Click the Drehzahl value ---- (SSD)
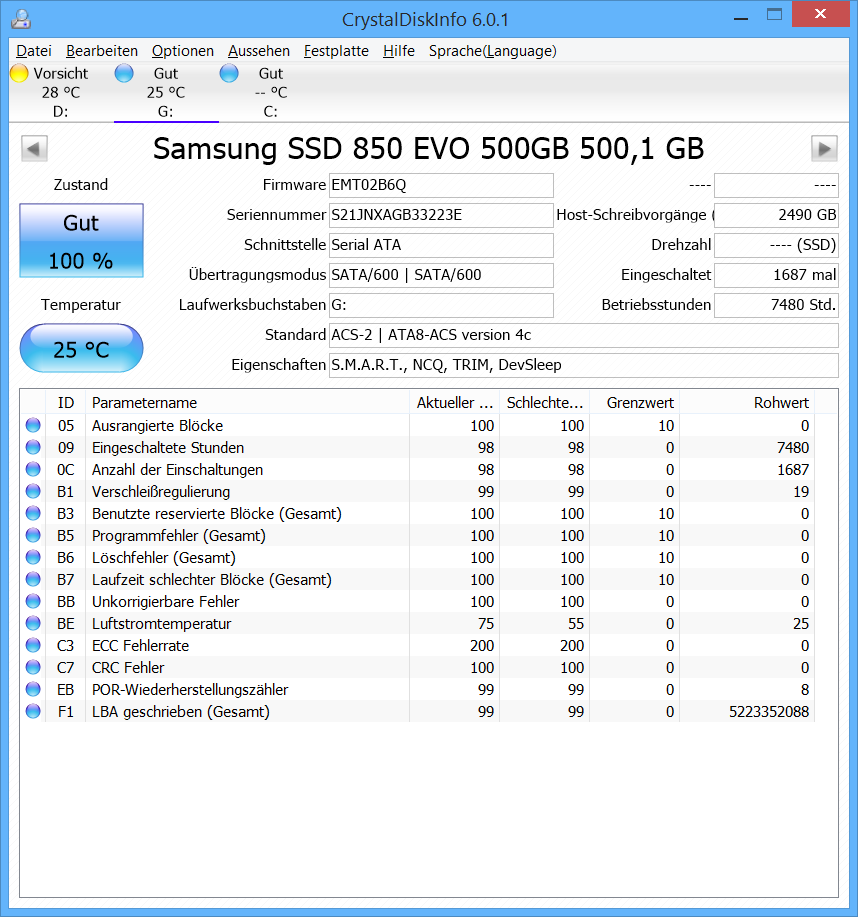Screen dimensions: 858x917 (776, 245)
